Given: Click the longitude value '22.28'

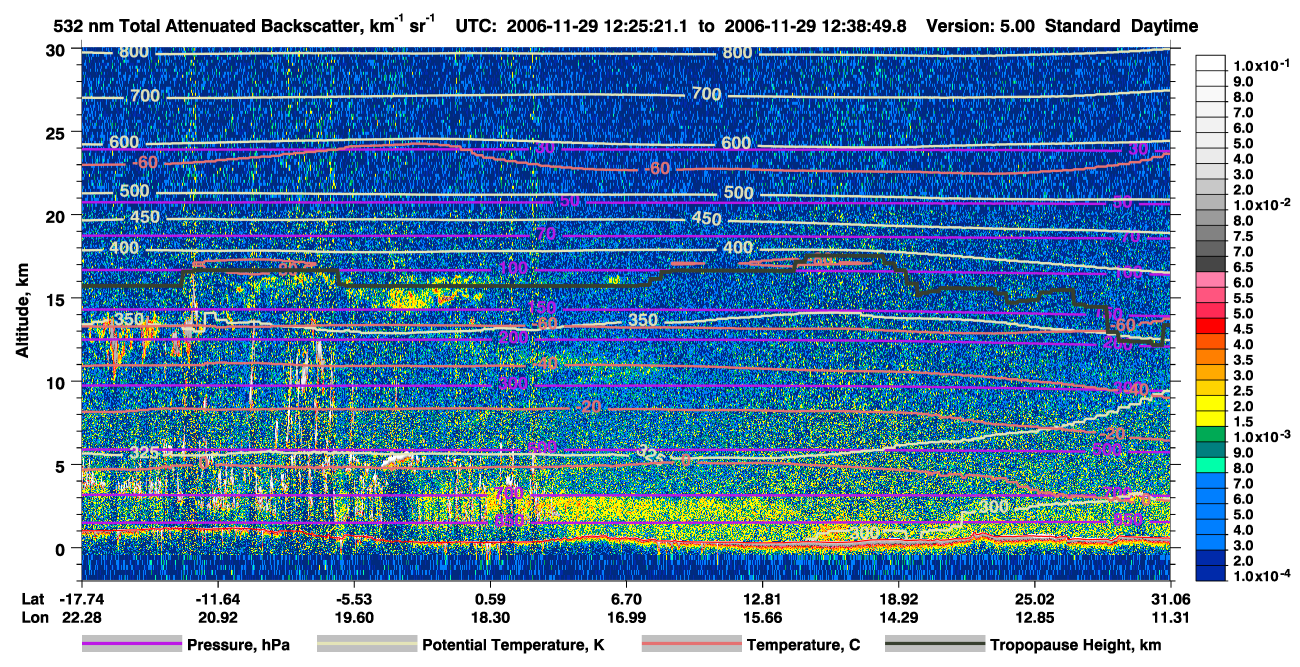Looking at the screenshot, I should 81,618.
